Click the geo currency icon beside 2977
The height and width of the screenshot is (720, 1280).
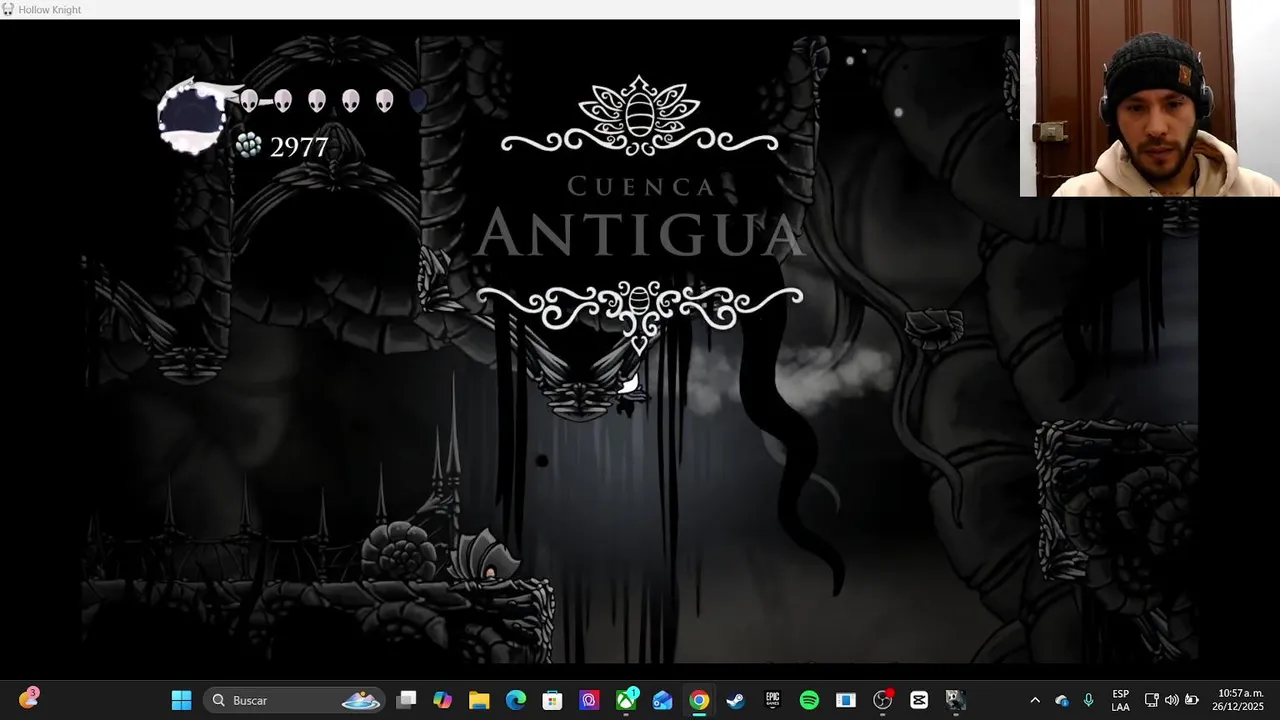pyautogui.click(x=249, y=146)
